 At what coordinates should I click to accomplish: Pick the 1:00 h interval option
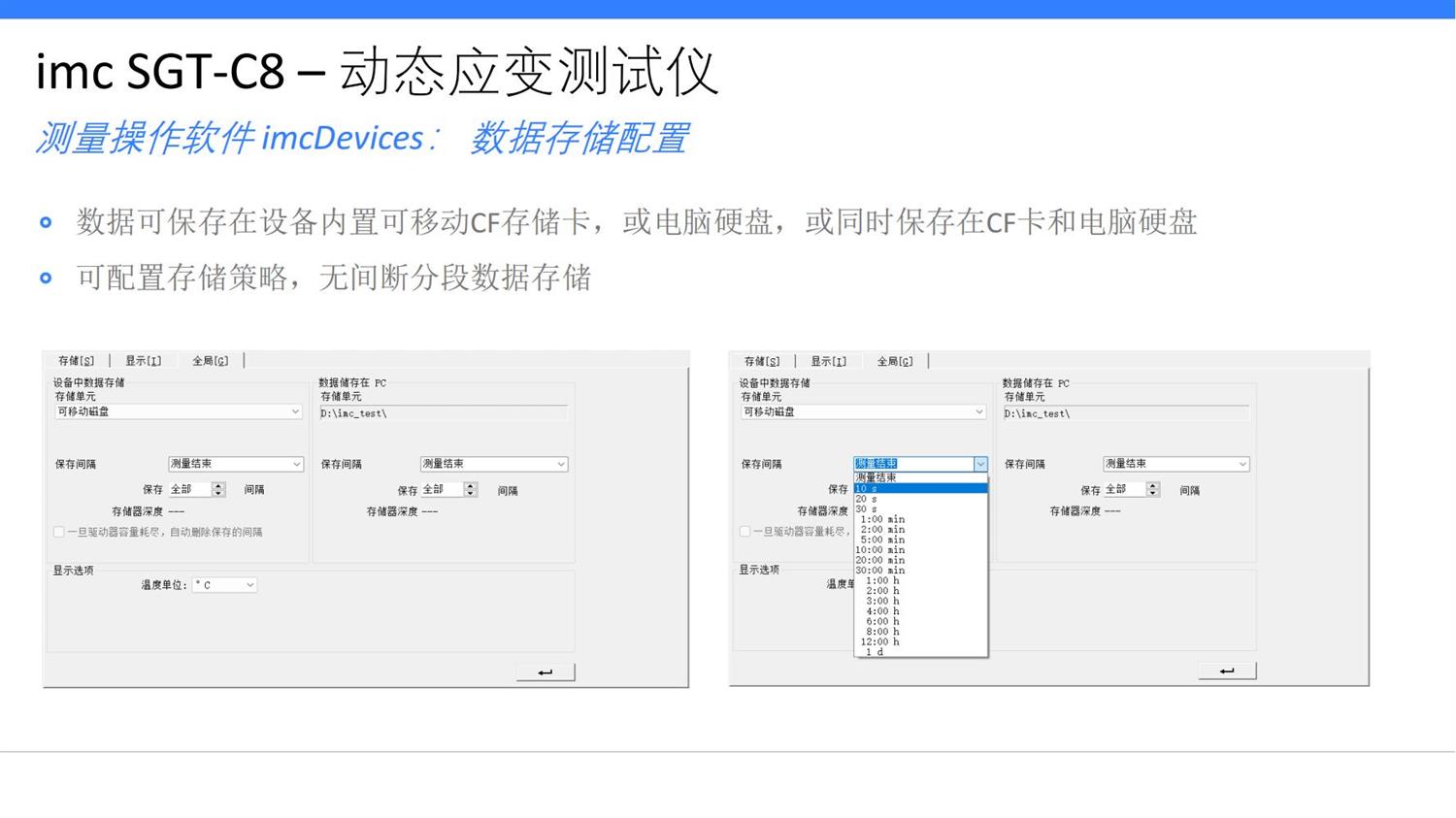coord(920,580)
